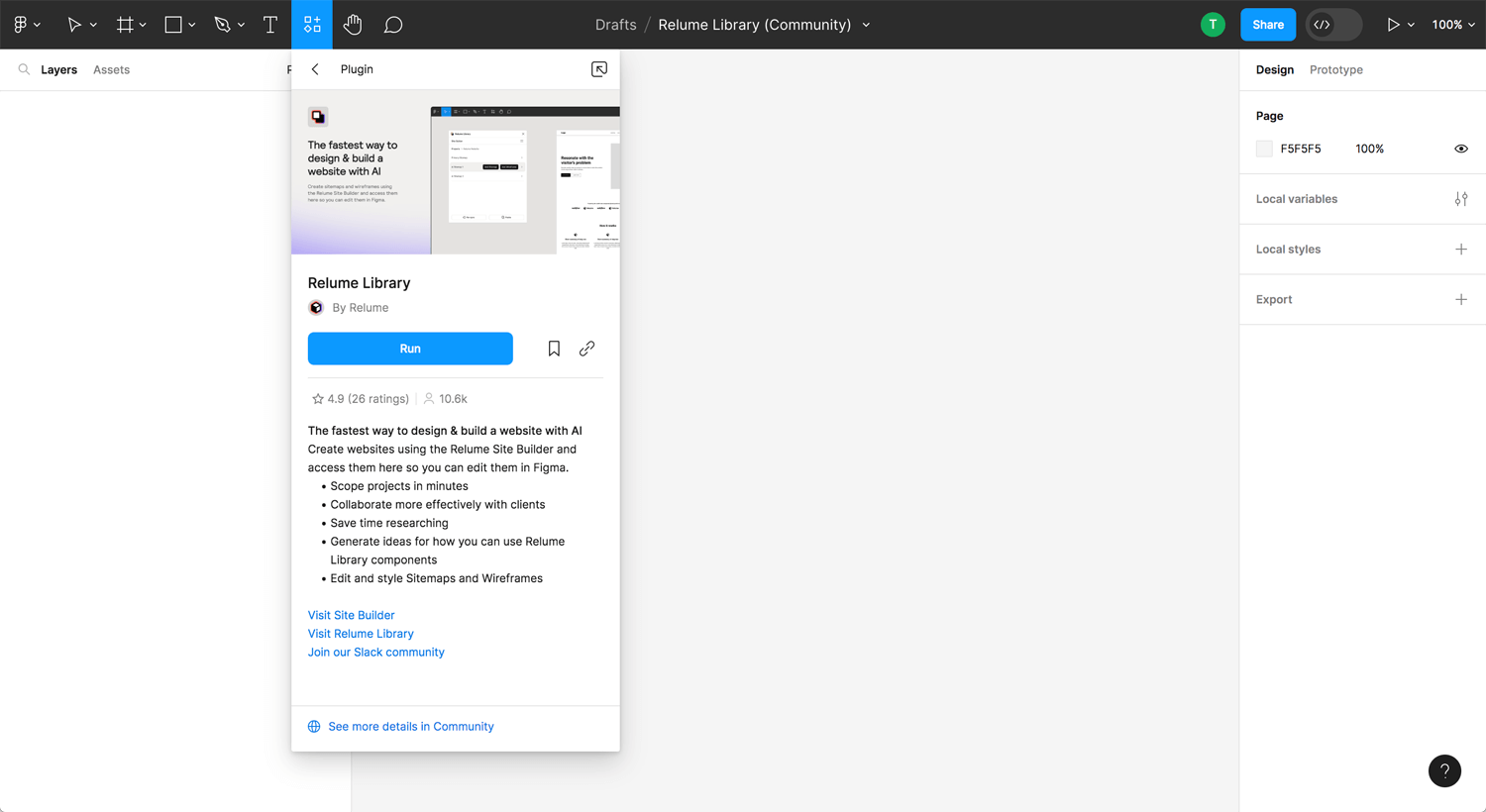Open See more details in Community
The width and height of the screenshot is (1486, 812).
[x=410, y=727]
